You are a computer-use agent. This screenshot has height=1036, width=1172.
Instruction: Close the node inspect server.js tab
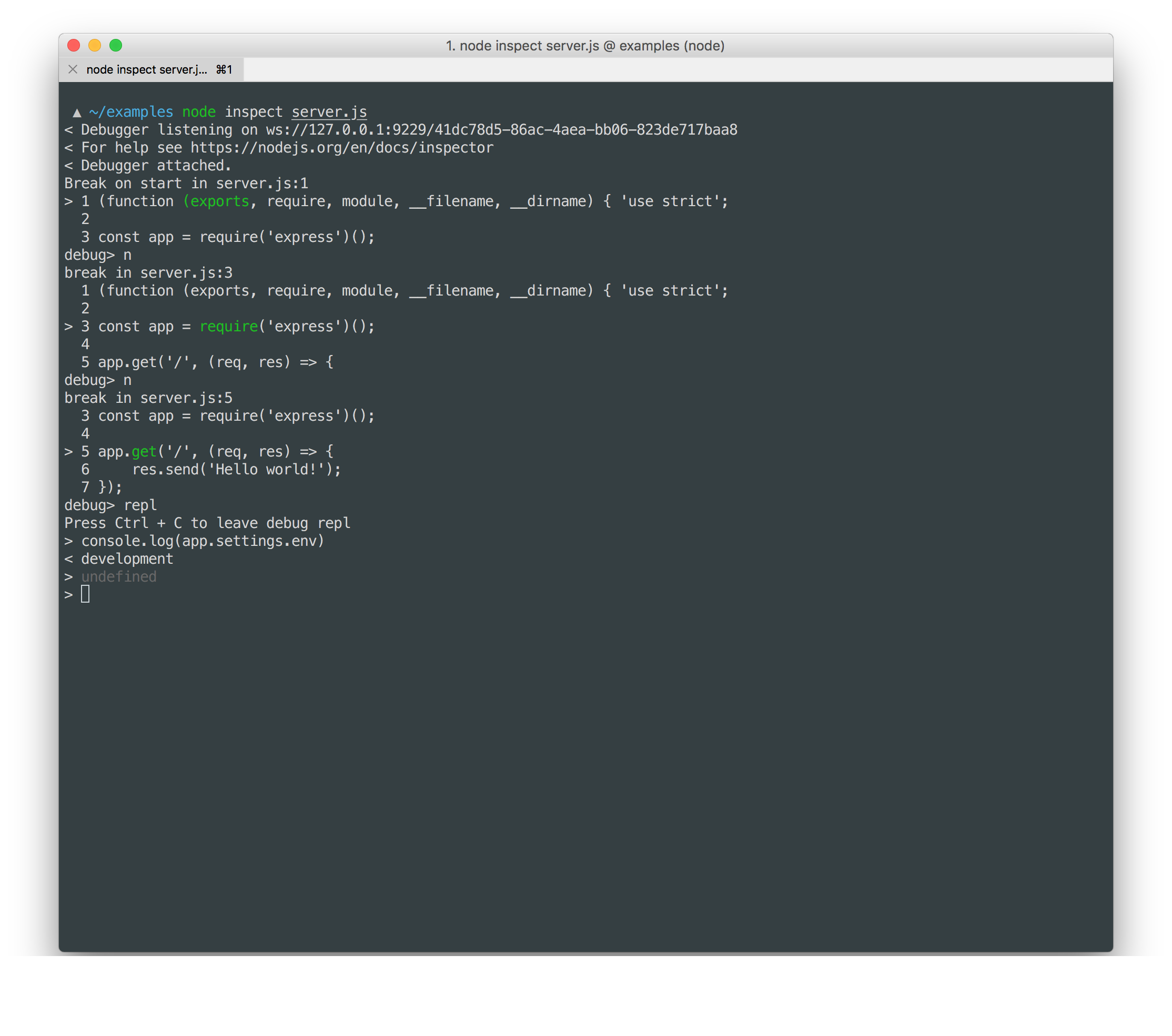[73, 69]
